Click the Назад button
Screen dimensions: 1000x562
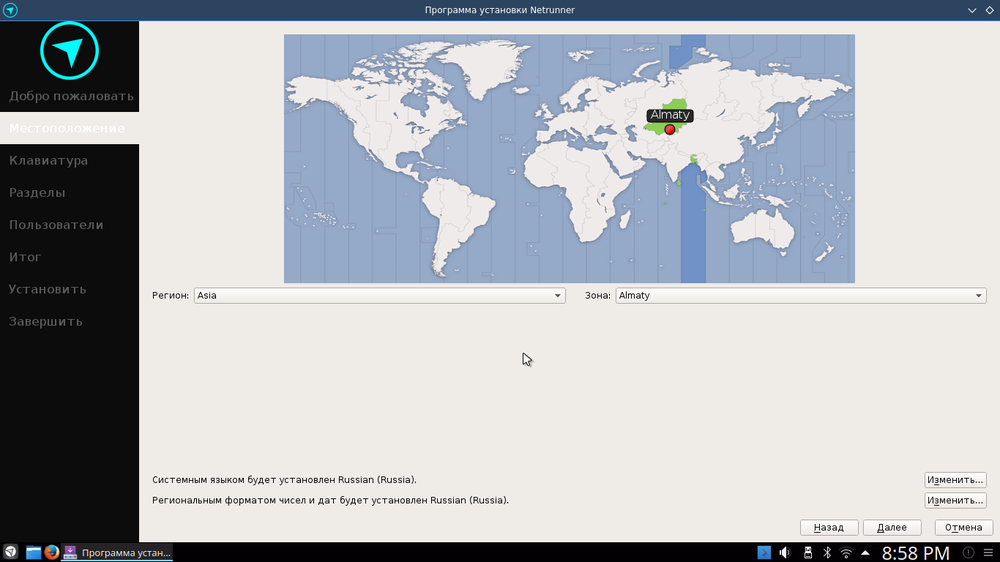coord(828,528)
